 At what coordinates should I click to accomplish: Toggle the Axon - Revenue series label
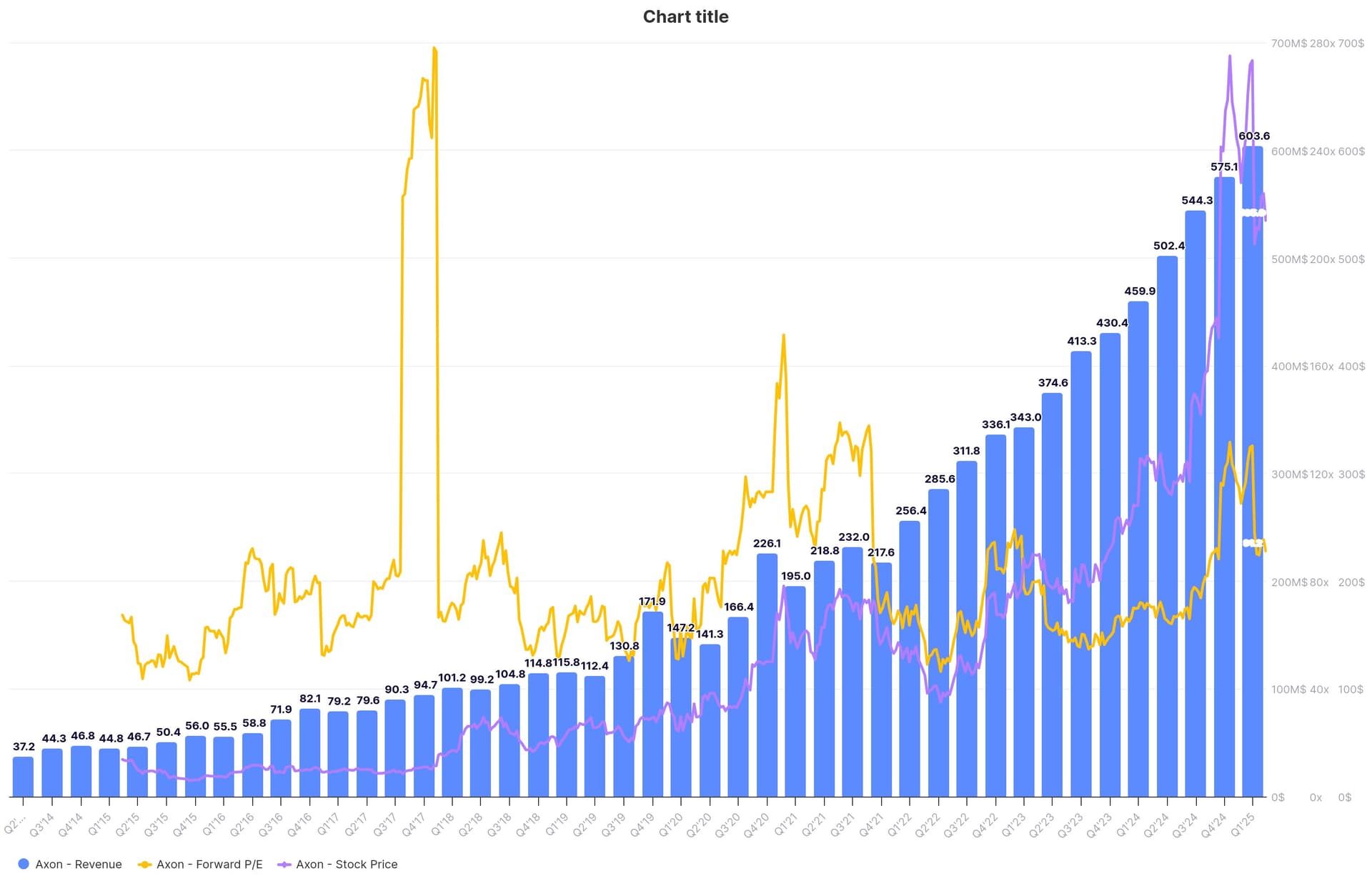[79, 864]
